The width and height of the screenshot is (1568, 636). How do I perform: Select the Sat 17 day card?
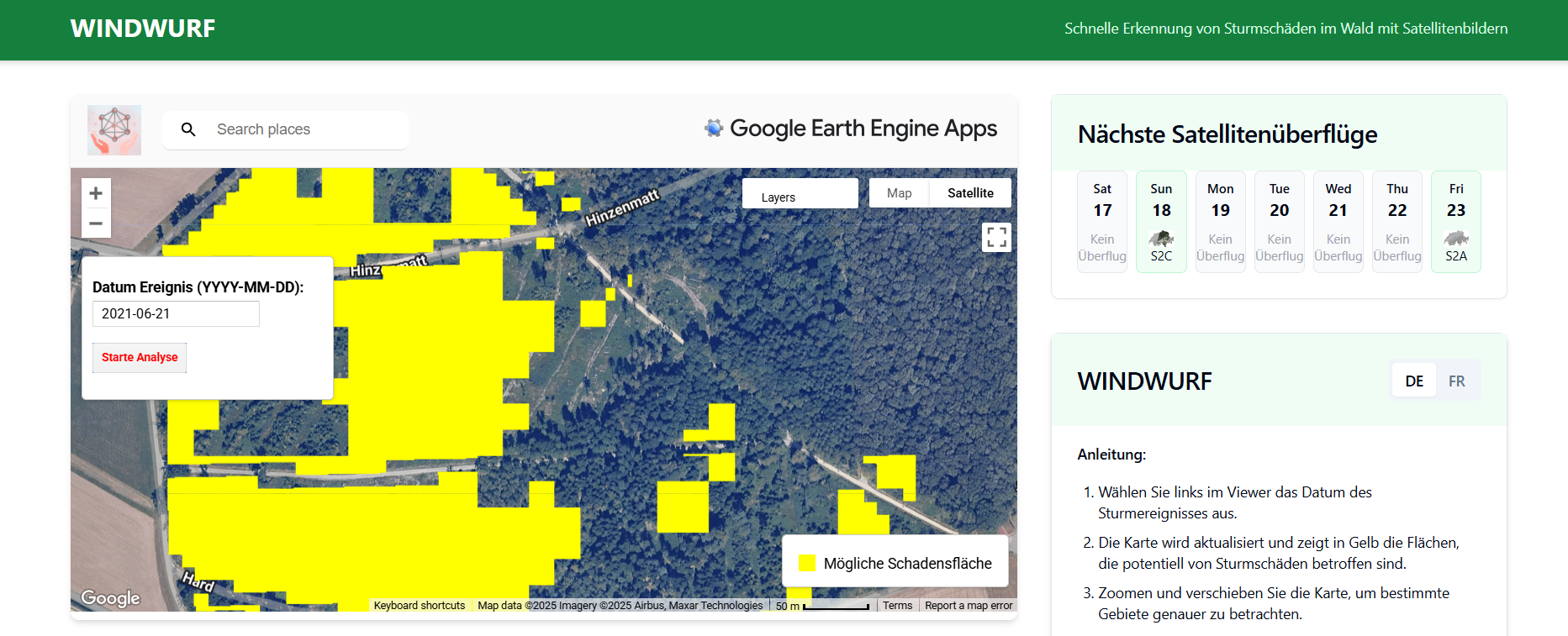1102,222
